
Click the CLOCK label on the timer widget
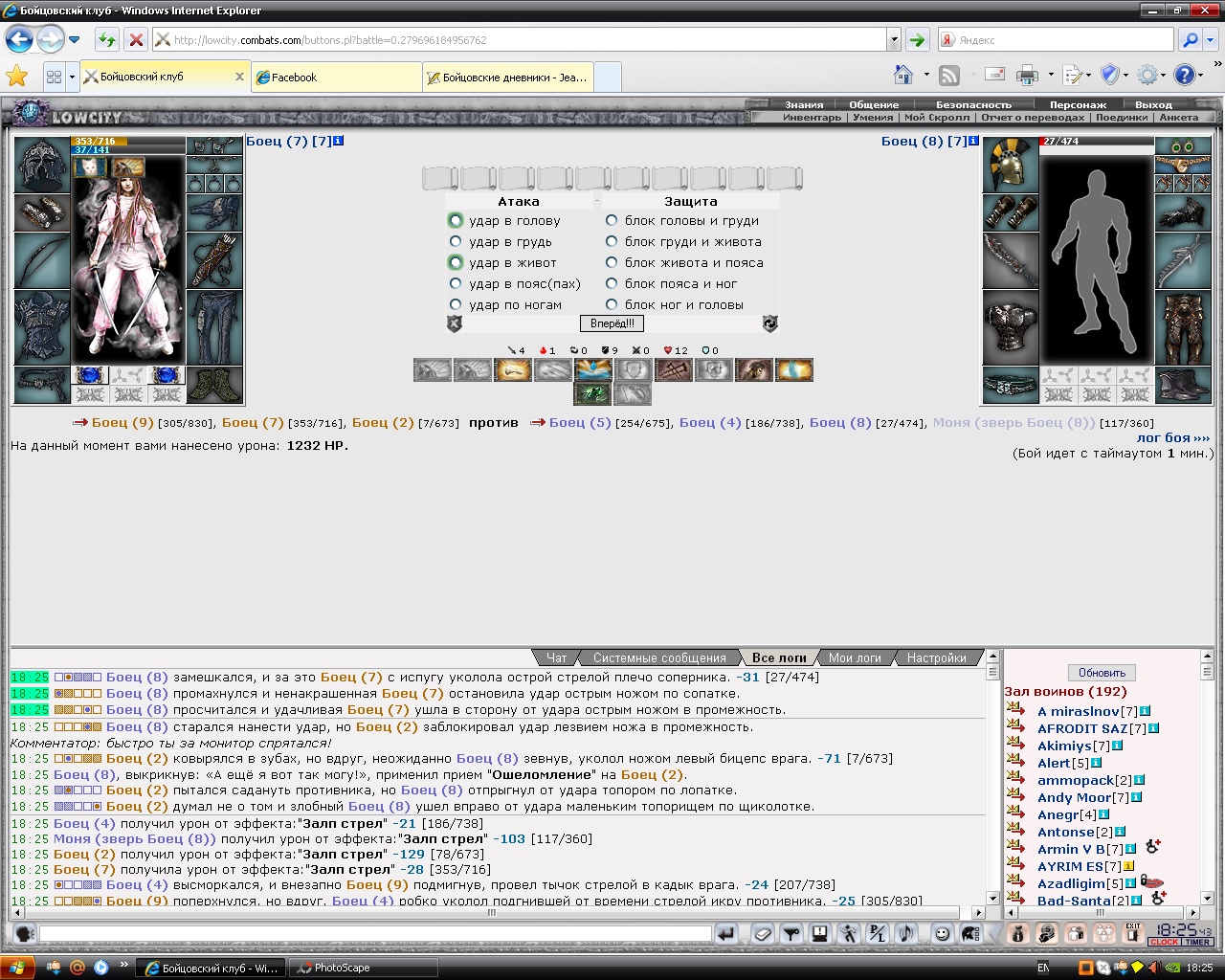(1164, 942)
